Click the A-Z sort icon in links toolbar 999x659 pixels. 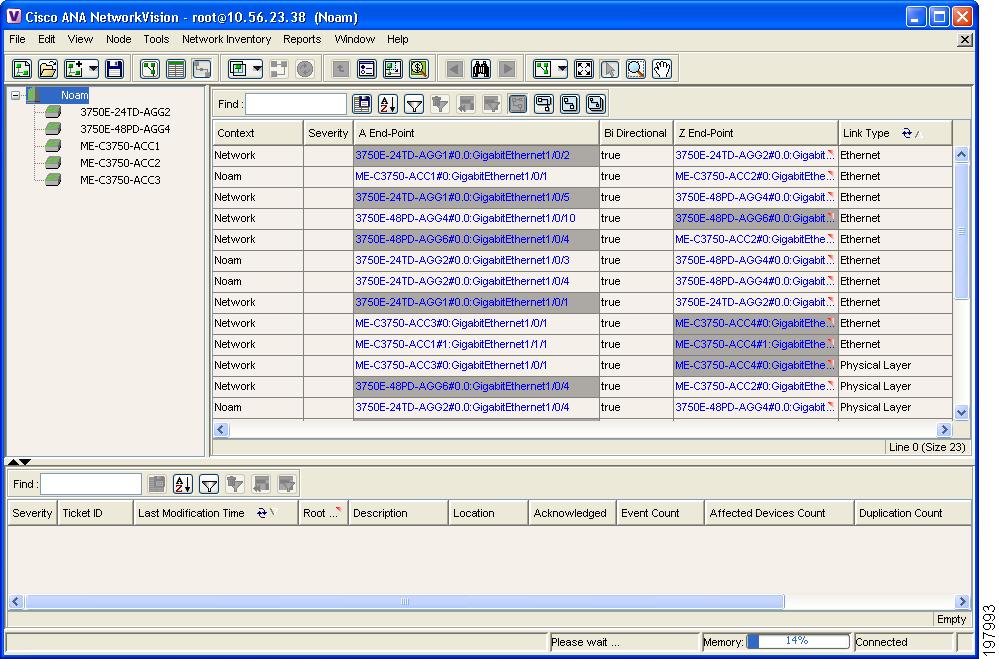(x=388, y=104)
